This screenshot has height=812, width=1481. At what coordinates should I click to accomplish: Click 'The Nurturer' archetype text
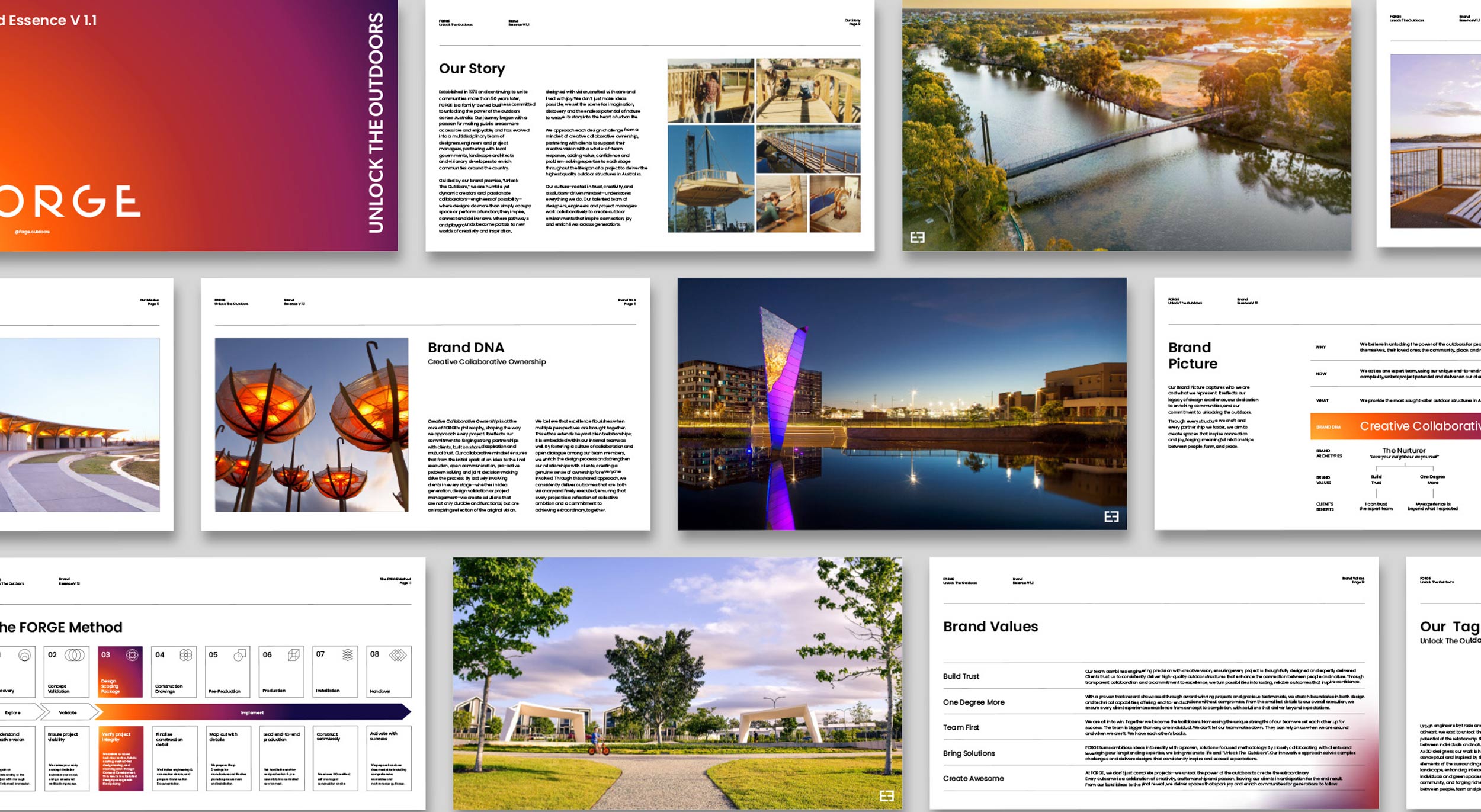pyautogui.click(x=1404, y=451)
